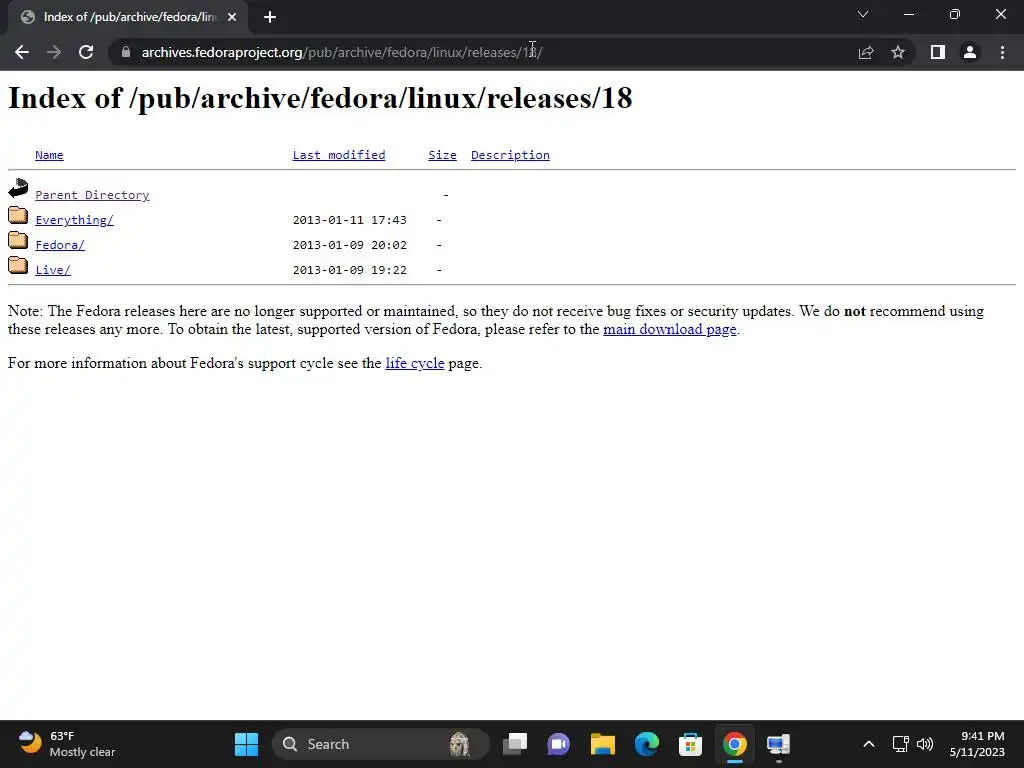Click the folder icon beside Live/
1024x768 pixels.
18,264
